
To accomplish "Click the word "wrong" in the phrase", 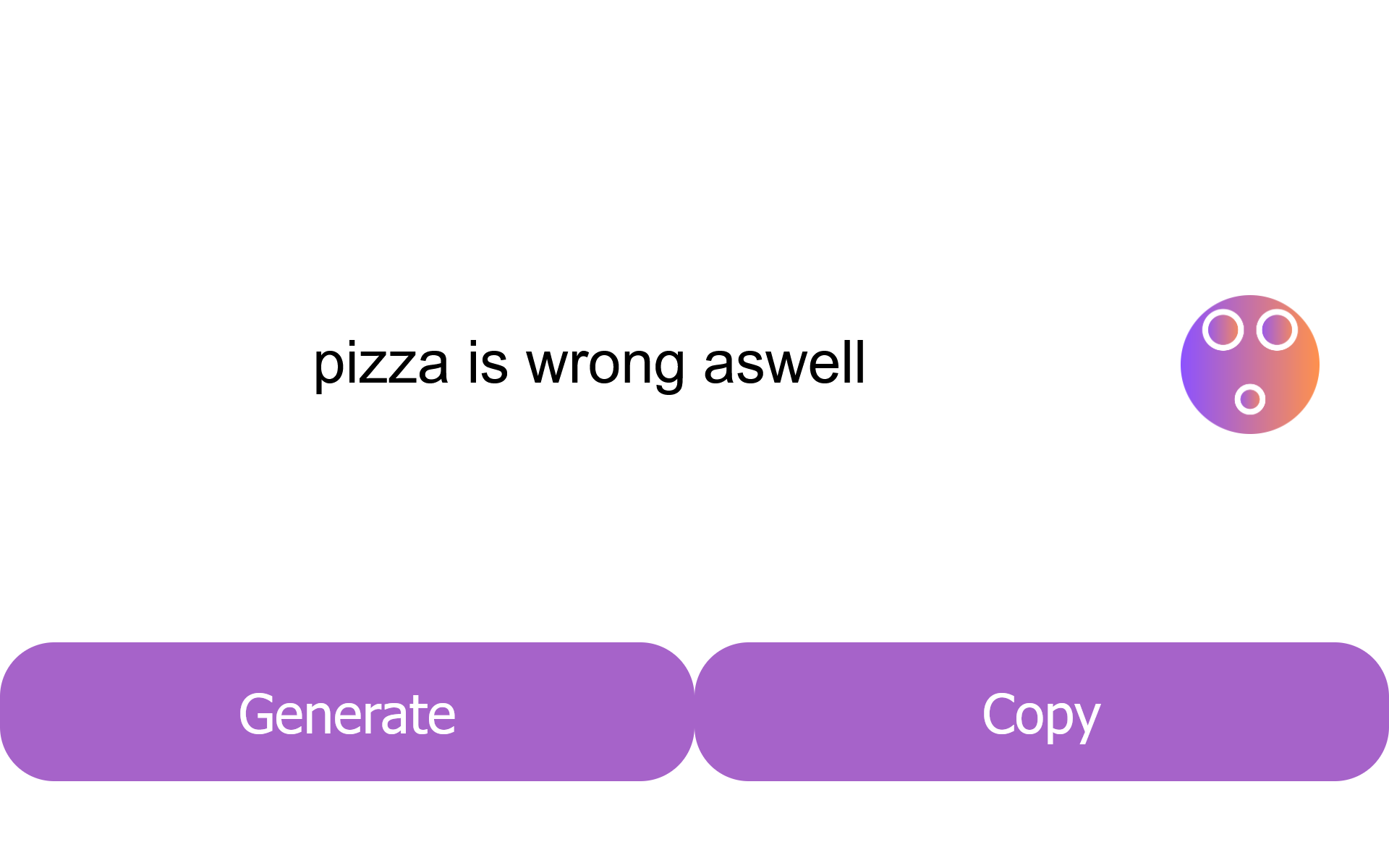I will [605, 363].
